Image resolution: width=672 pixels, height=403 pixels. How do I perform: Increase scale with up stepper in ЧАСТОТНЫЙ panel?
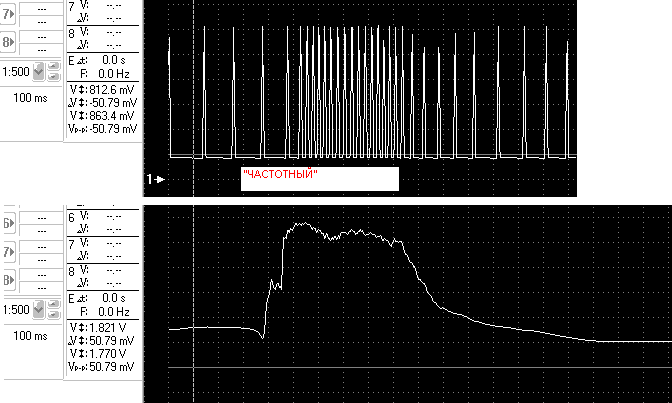click(54, 66)
